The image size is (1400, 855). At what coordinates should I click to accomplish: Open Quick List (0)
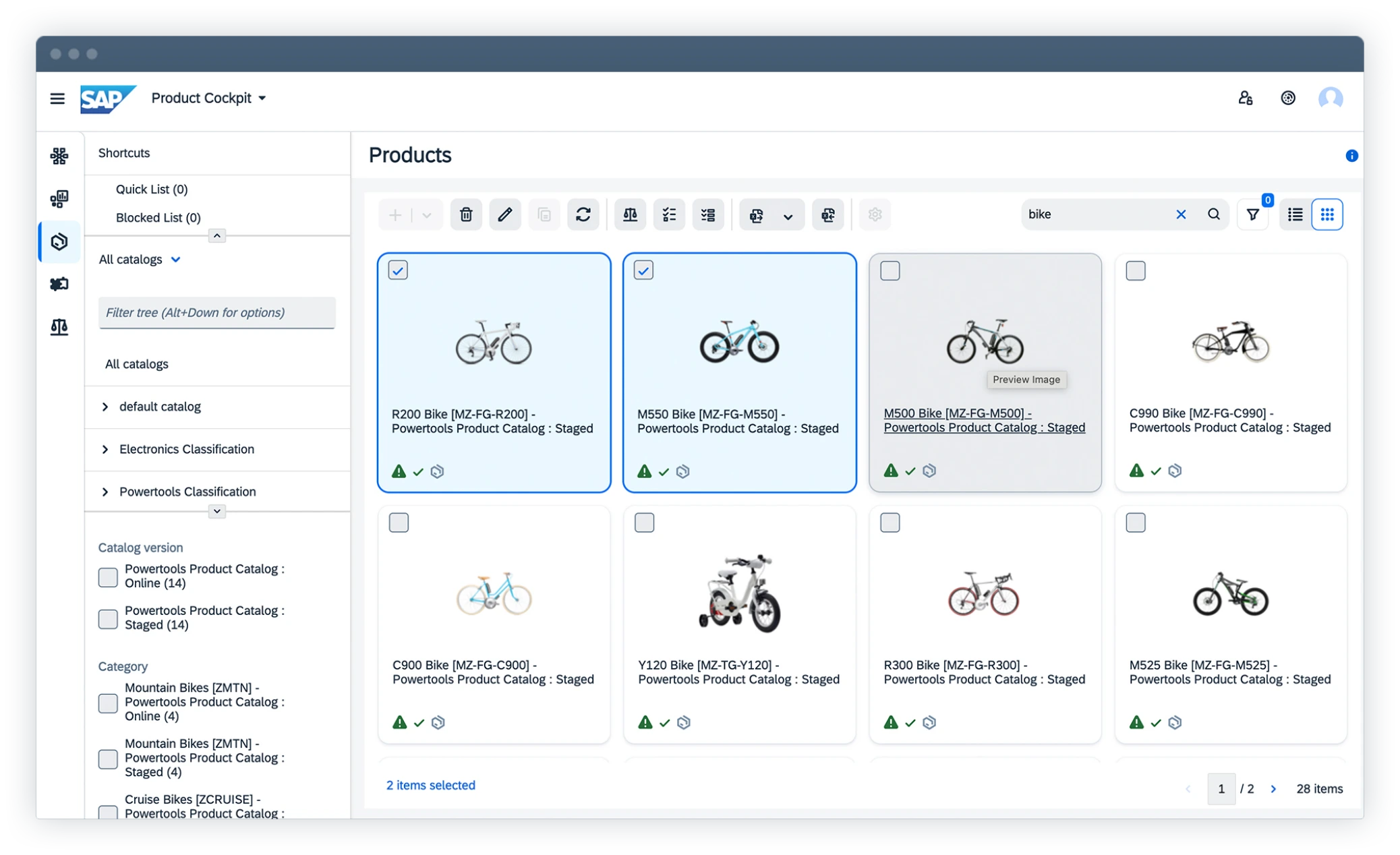pos(152,189)
